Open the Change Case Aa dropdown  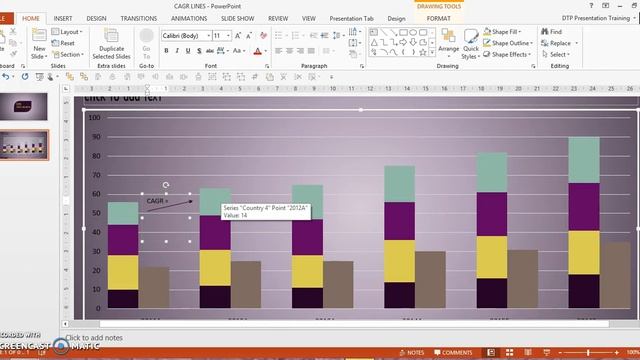click(x=239, y=51)
